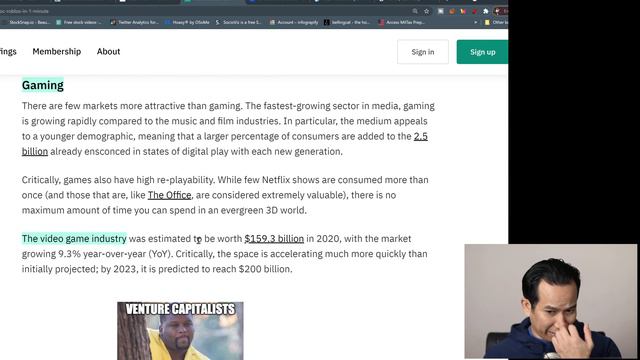
Task: Open the About nav item
Action: click(x=108, y=51)
